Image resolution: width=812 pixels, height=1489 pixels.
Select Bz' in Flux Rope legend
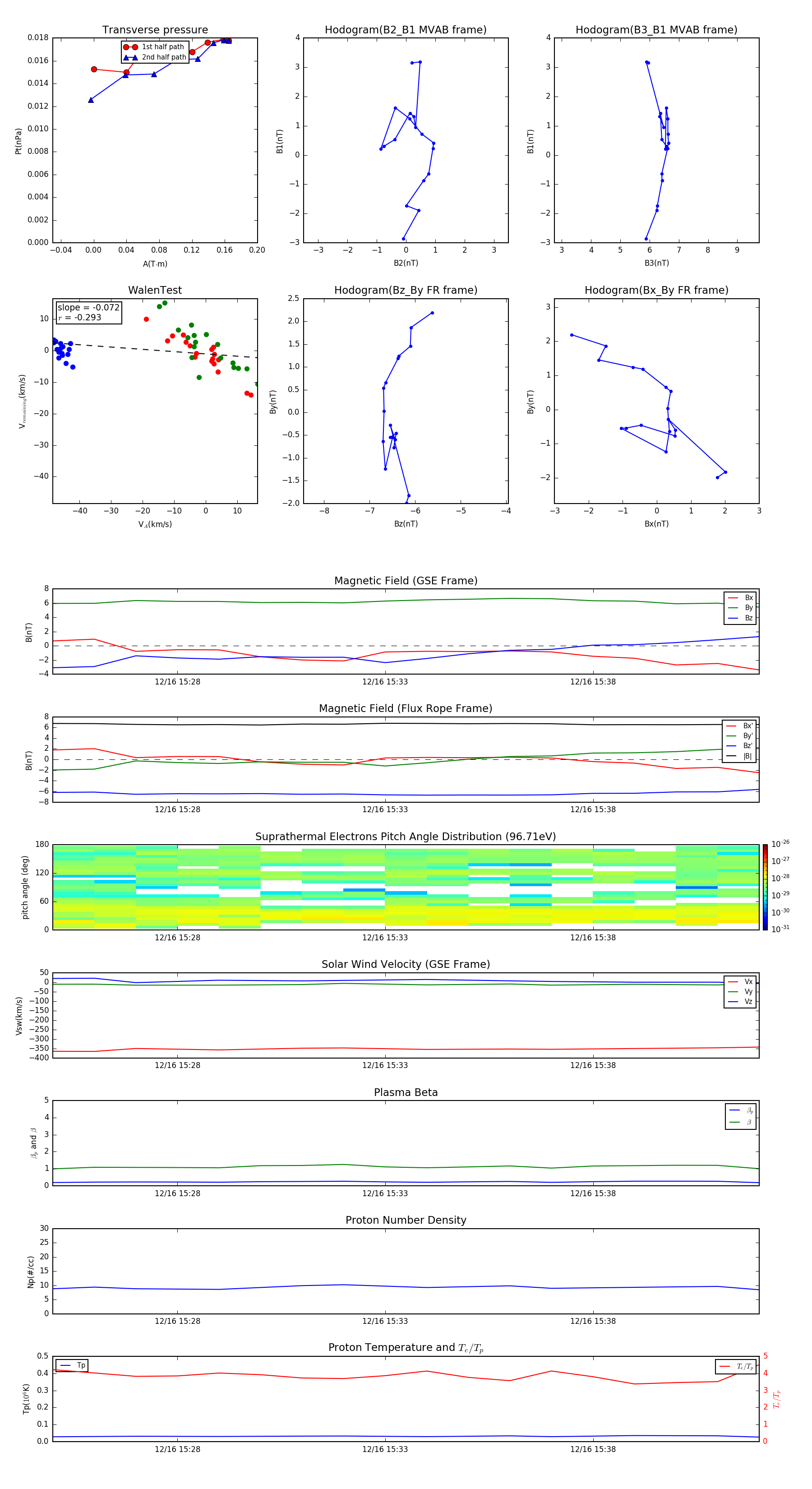(x=740, y=746)
